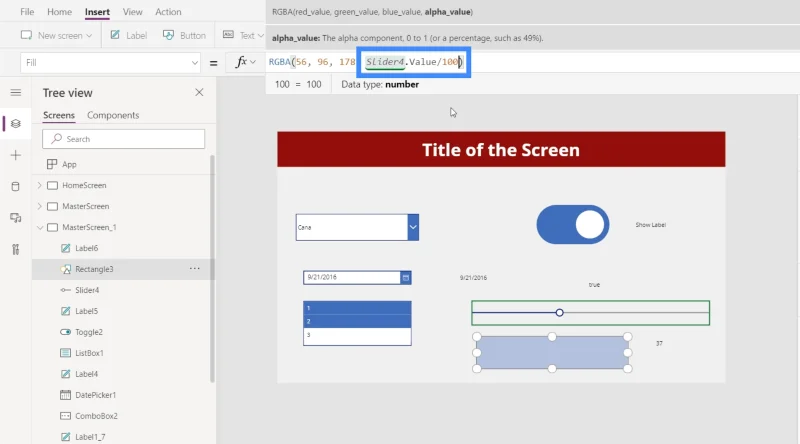The image size is (800, 444).
Task: Open the combo box dropdown arrow on canvas
Action: tap(413, 227)
